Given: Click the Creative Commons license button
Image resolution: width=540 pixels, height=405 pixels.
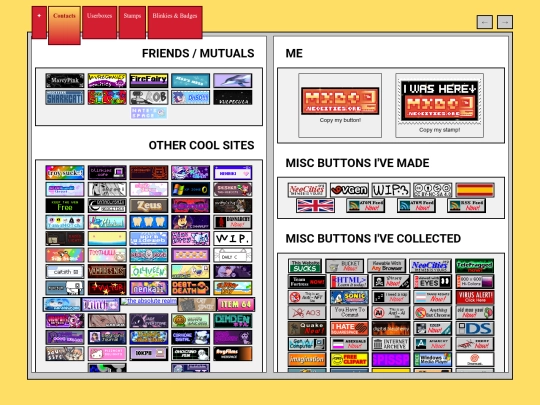Looking at the screenshot, I should pyautogui.click(x=433, y=190).
